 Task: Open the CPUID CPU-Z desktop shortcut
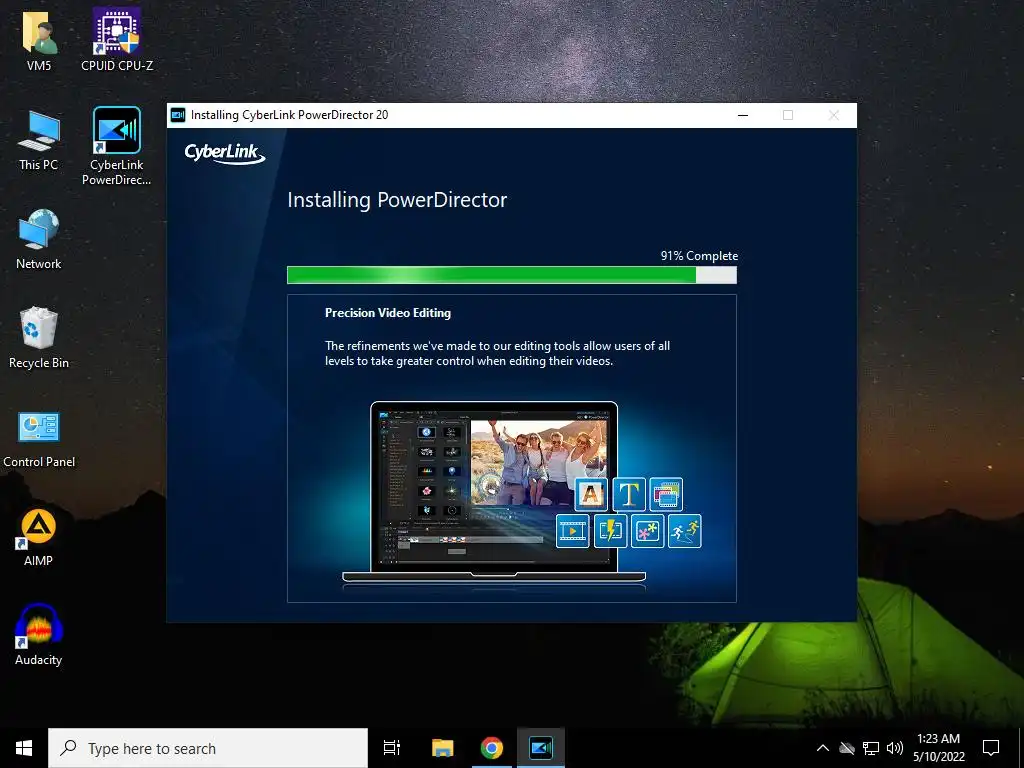tap(117, 39)
